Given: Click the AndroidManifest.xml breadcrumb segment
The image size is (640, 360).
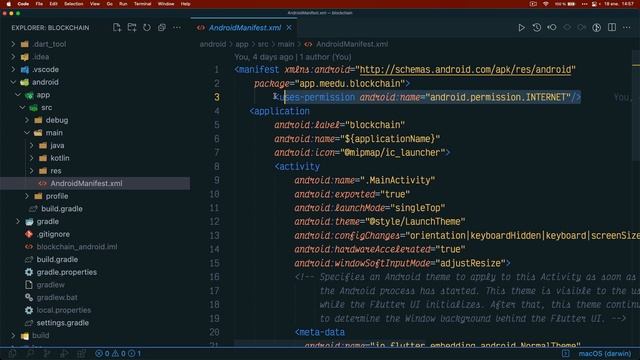Looking at the screenshot, I should [352, 44].
